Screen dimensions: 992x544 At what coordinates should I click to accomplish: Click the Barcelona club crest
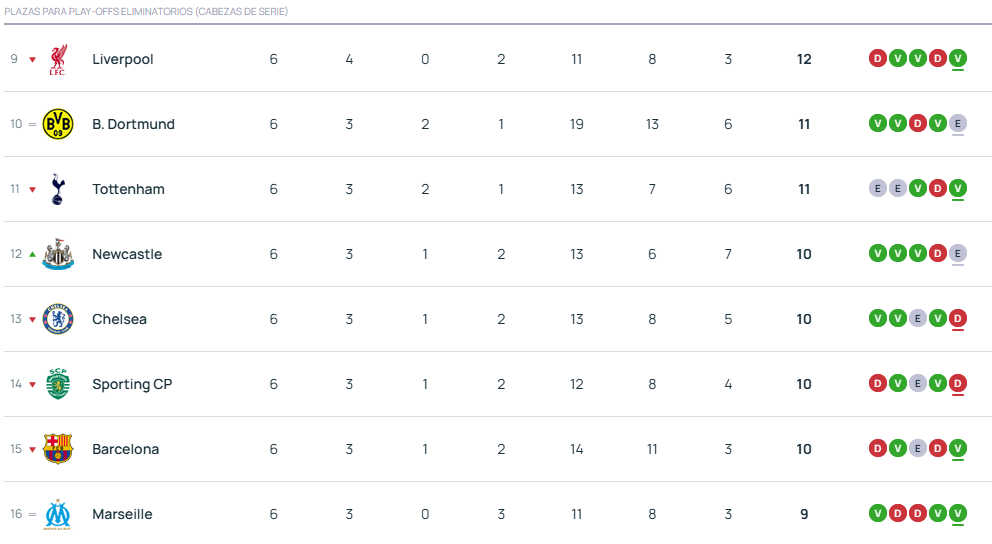click(x=58, y=449)
